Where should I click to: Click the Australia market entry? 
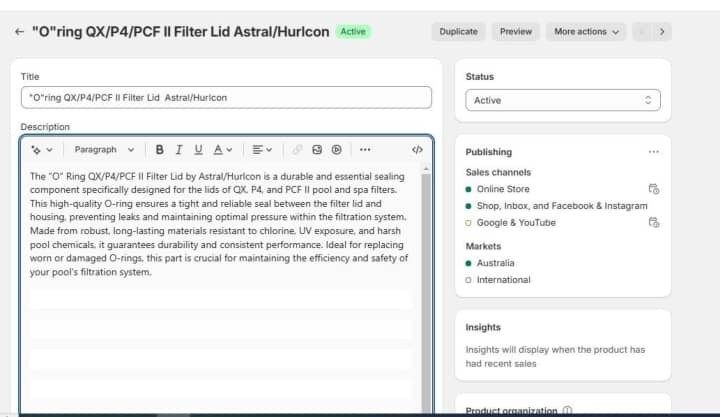[x=495, y=263]
